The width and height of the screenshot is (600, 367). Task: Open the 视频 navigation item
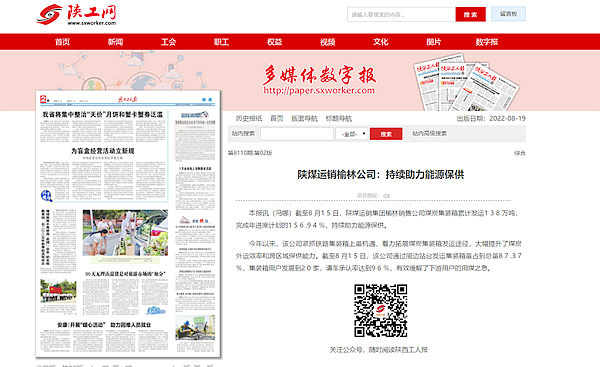click(x=328, y=42)
